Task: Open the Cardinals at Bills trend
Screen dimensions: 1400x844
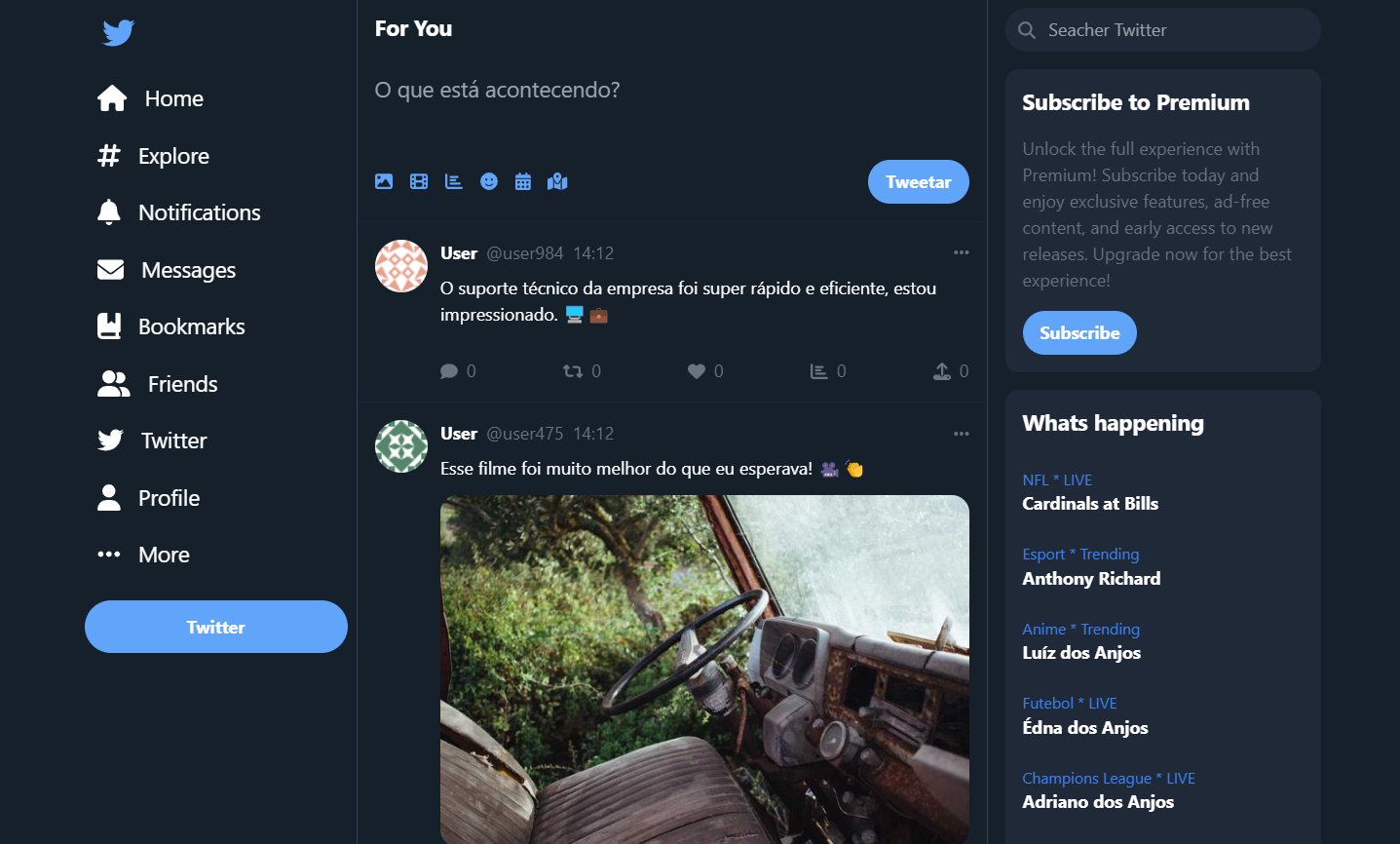Action: 1090,504
